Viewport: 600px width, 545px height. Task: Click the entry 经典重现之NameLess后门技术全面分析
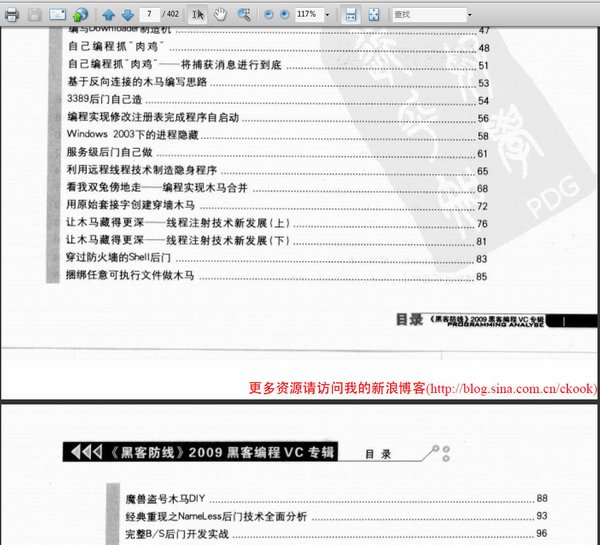[x=216, y=516]
